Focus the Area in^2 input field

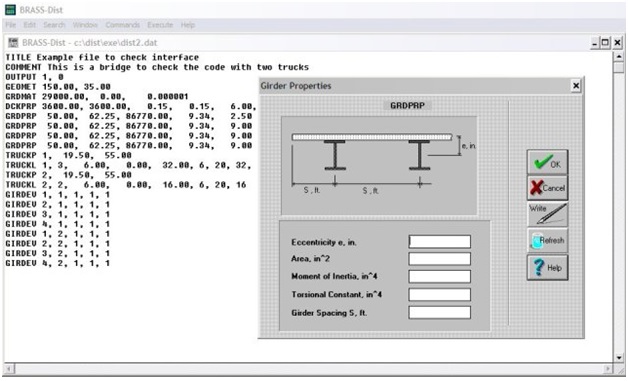(439, 259)
